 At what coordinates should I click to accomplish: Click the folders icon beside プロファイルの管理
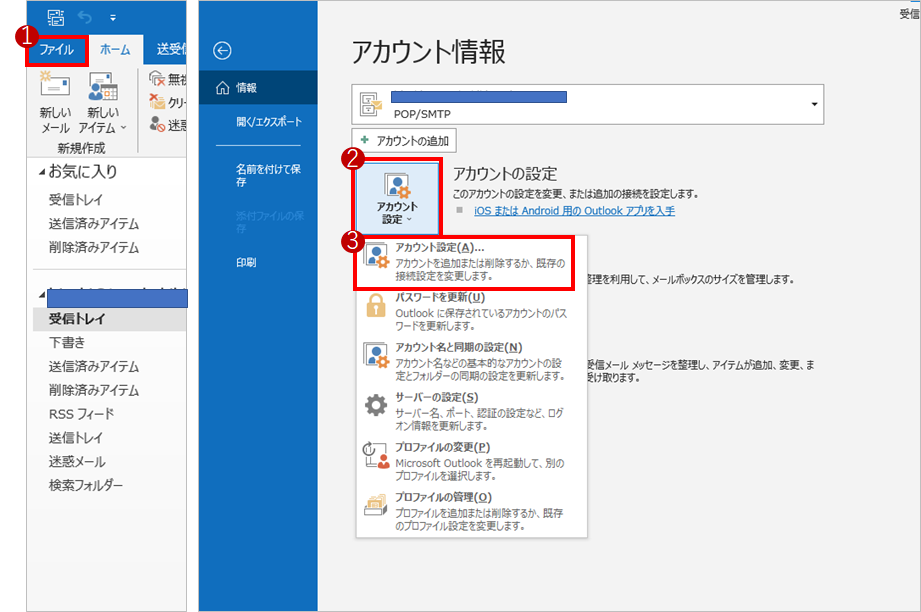[376, 505]
